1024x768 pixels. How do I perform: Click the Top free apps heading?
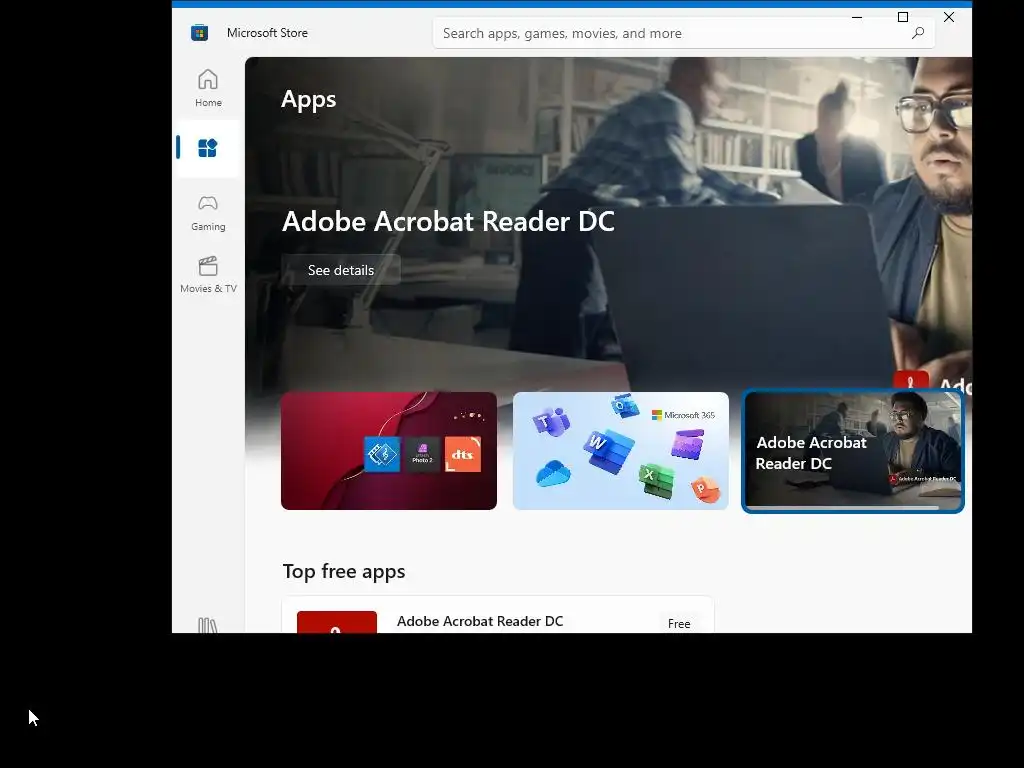344,571
